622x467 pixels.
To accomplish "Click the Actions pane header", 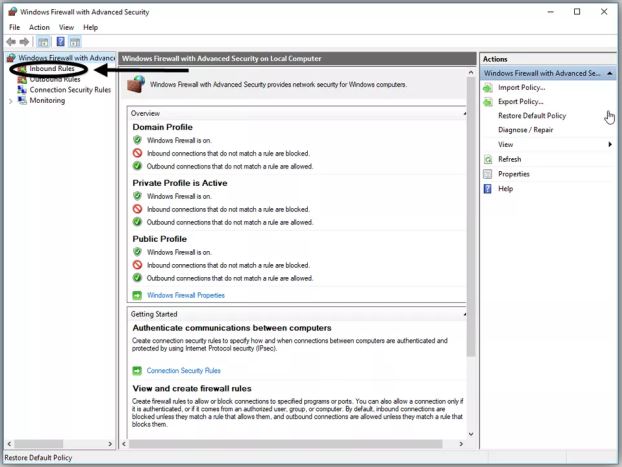I will pos(548,59).
